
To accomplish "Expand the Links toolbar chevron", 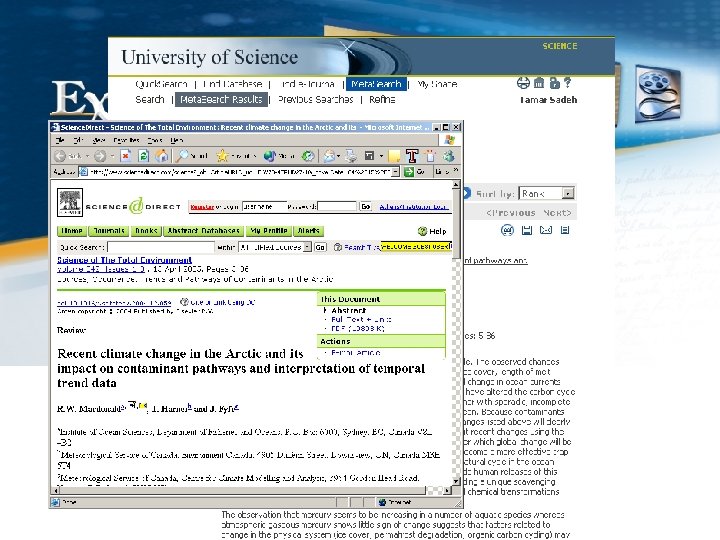I will click(x=456, y=170).
